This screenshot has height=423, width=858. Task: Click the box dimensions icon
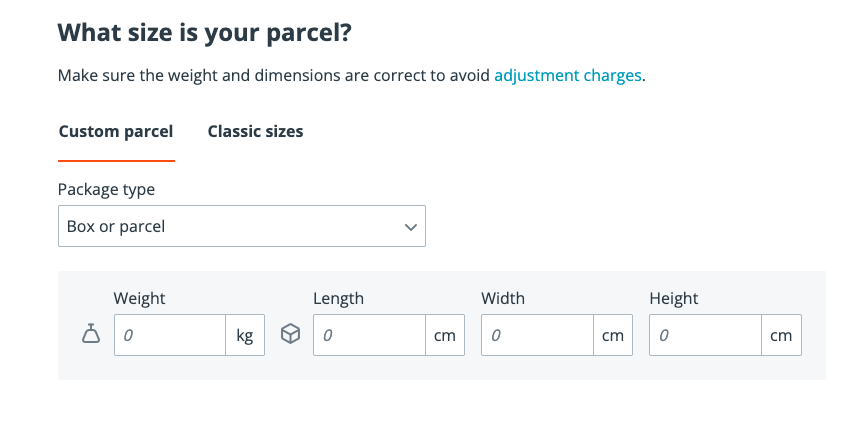pyautogui.click(x=291, y=336)
